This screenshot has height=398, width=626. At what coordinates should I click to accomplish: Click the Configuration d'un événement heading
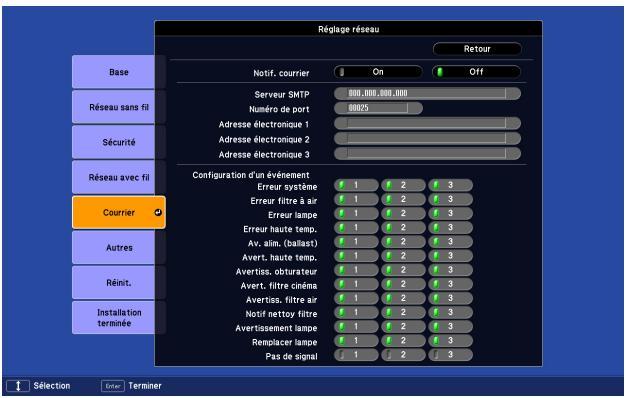[x=251, y=175]
